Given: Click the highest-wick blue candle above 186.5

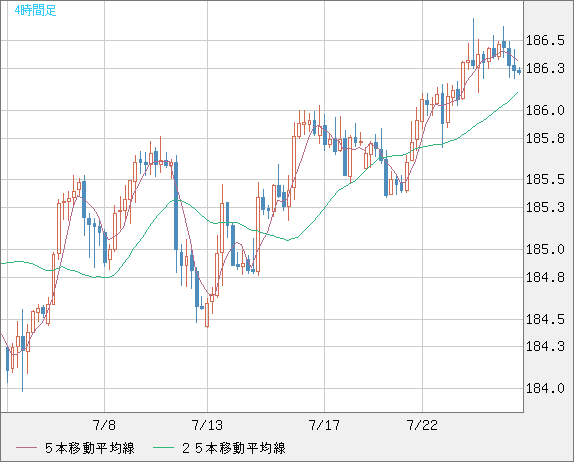Looking at the screenshot, I should pos(473,43).
